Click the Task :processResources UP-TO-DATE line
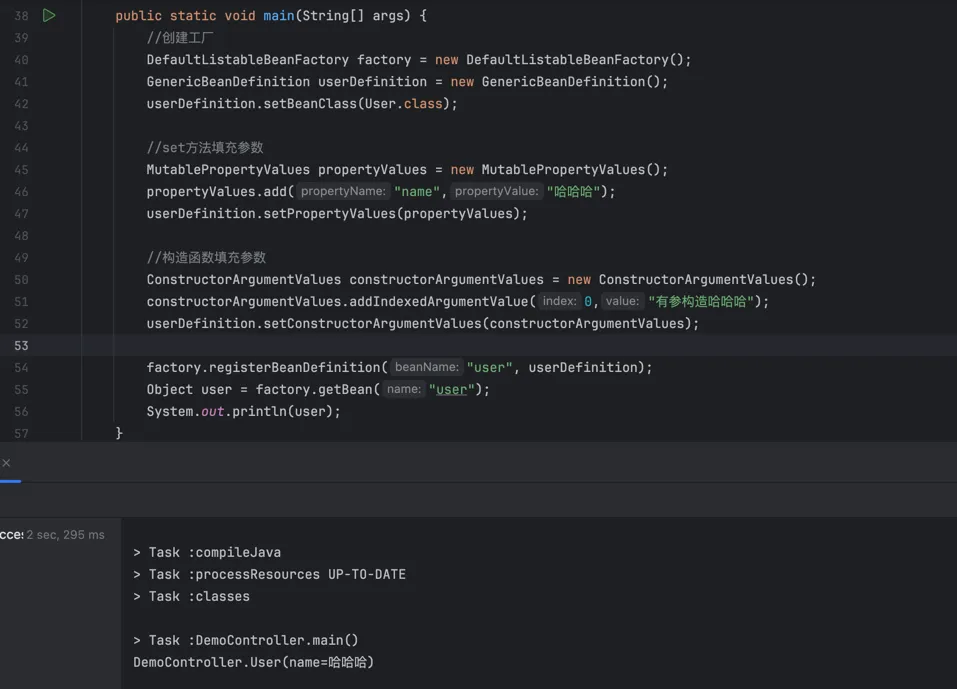The height and width of the screenshot is (689, 957). [269, 575]
